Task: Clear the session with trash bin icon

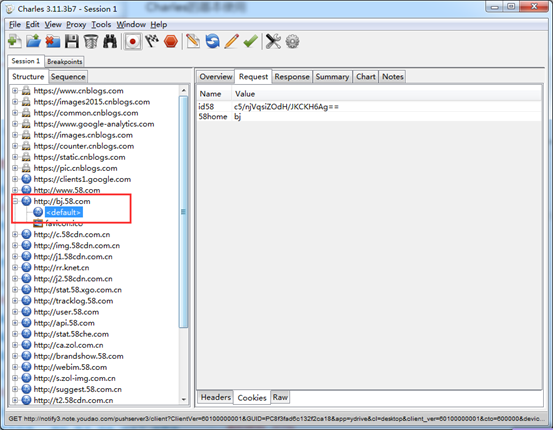Action: point(91,42)
